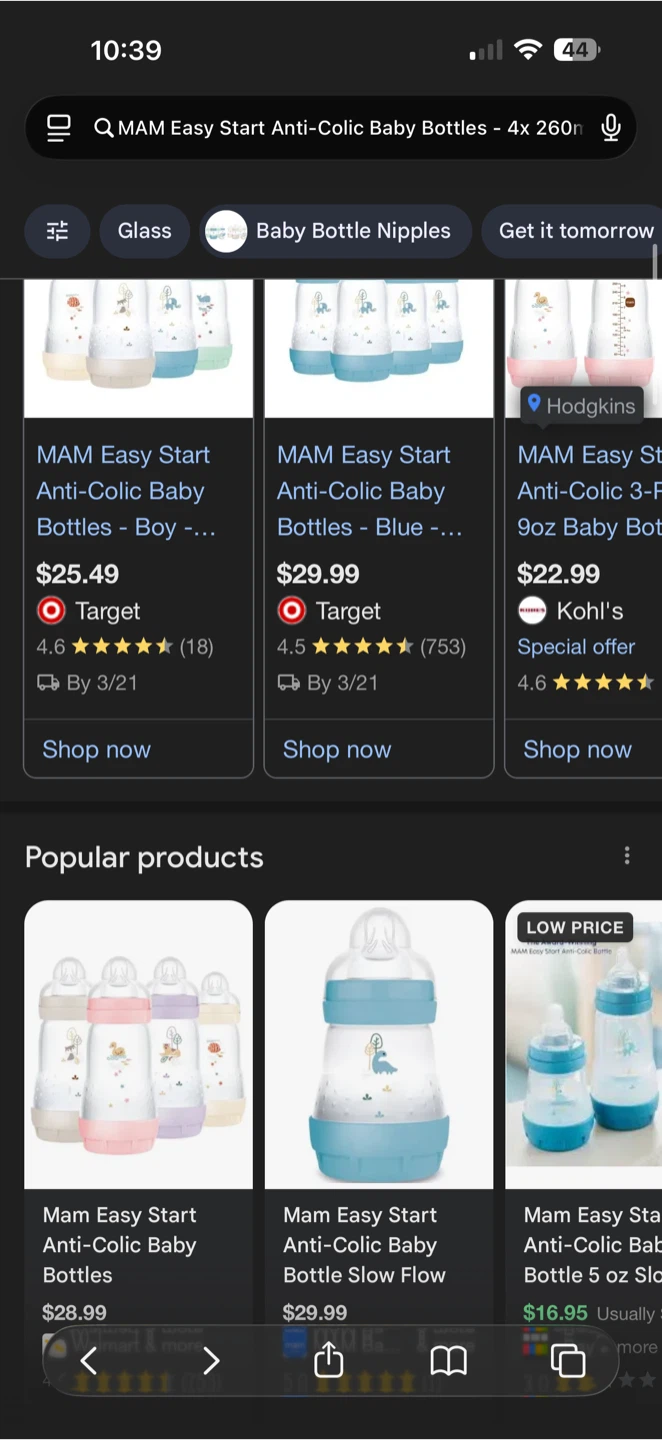
Task: Open the Popular products three-dot menu
Action: tap(627, 856)
